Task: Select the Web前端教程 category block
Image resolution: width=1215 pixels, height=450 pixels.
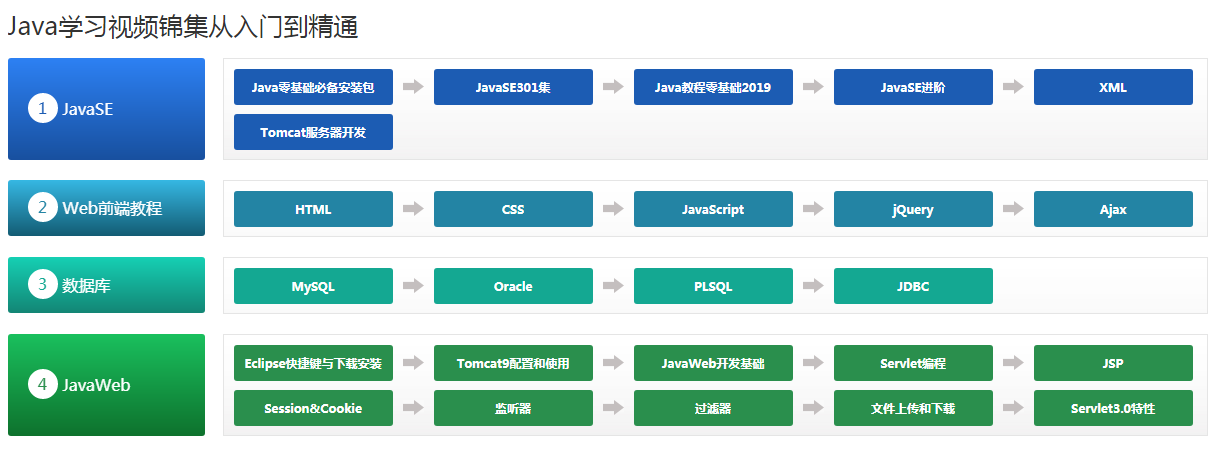Action: pos(106,208)
